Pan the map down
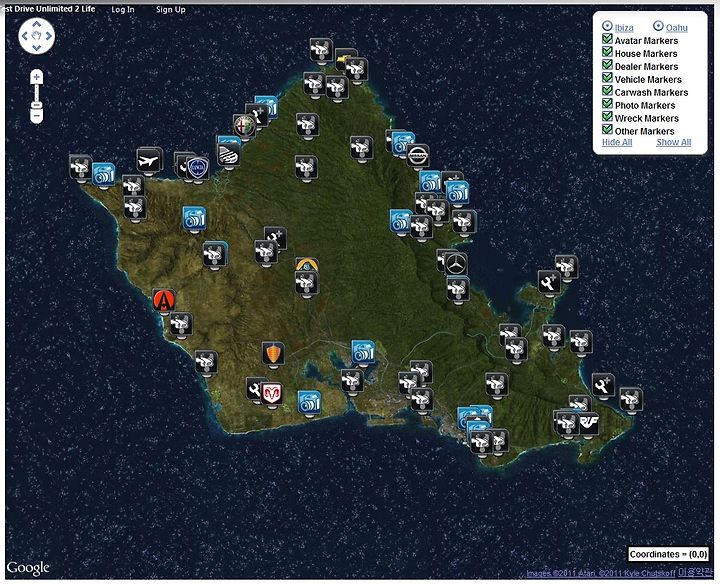720x584 pixels. (x=37, y=47)
